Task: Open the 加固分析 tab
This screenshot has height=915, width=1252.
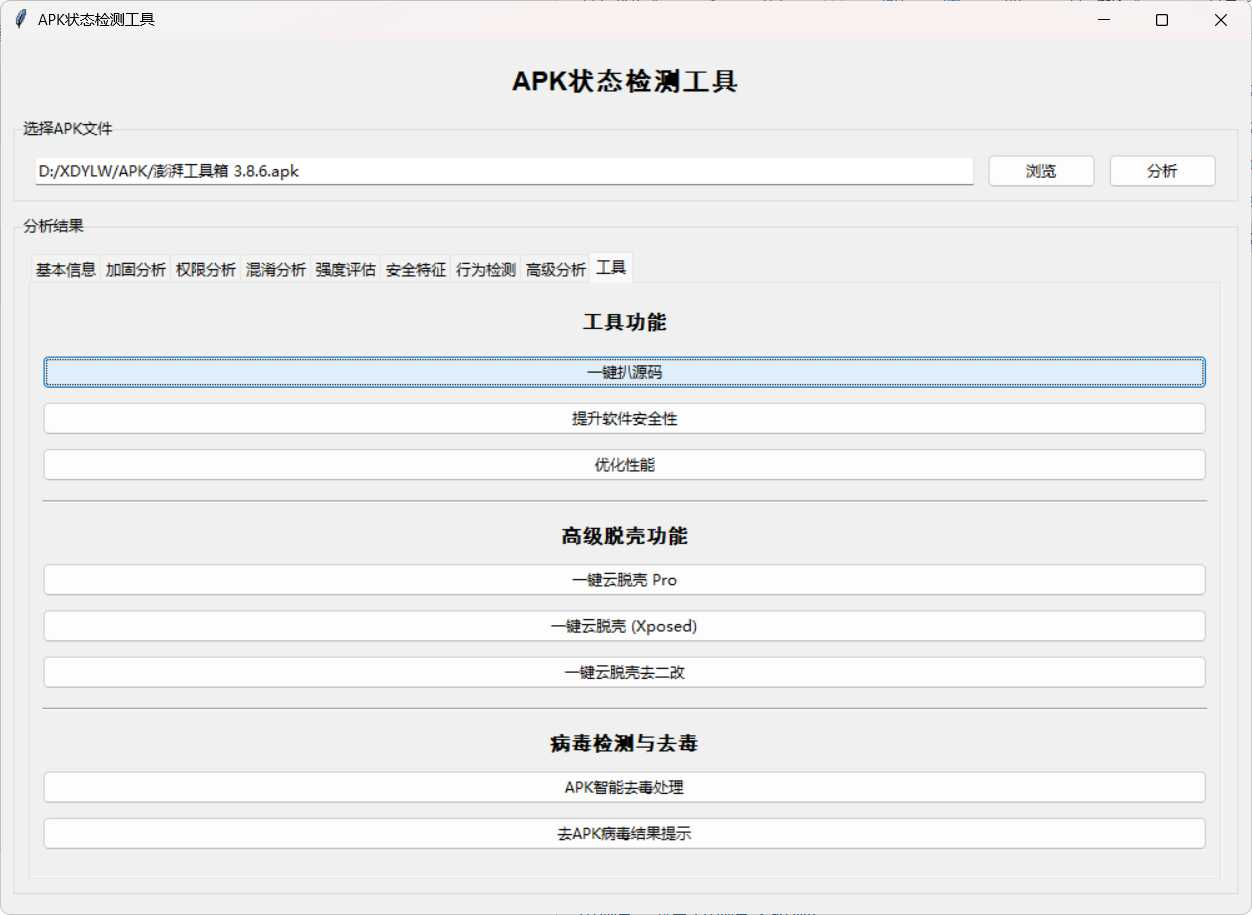Action: 135,268
